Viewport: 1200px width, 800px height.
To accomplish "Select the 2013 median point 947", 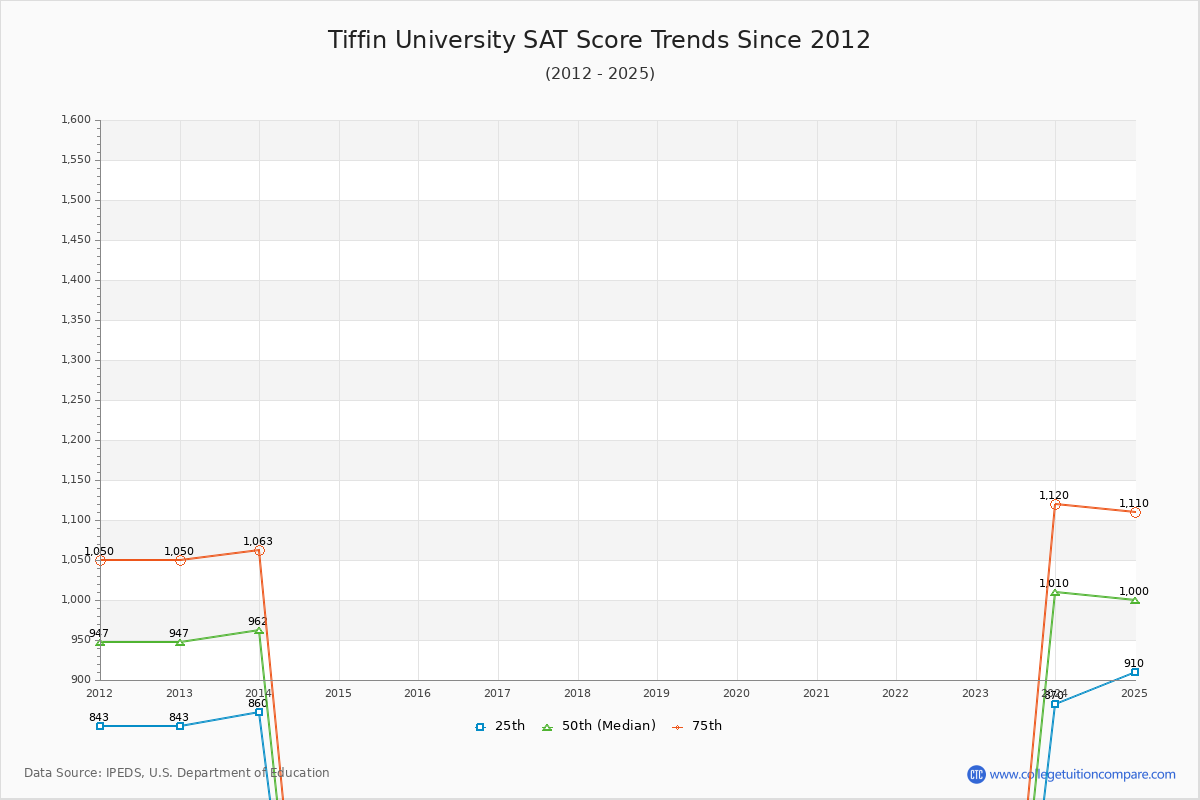I will tap(180, 642).
